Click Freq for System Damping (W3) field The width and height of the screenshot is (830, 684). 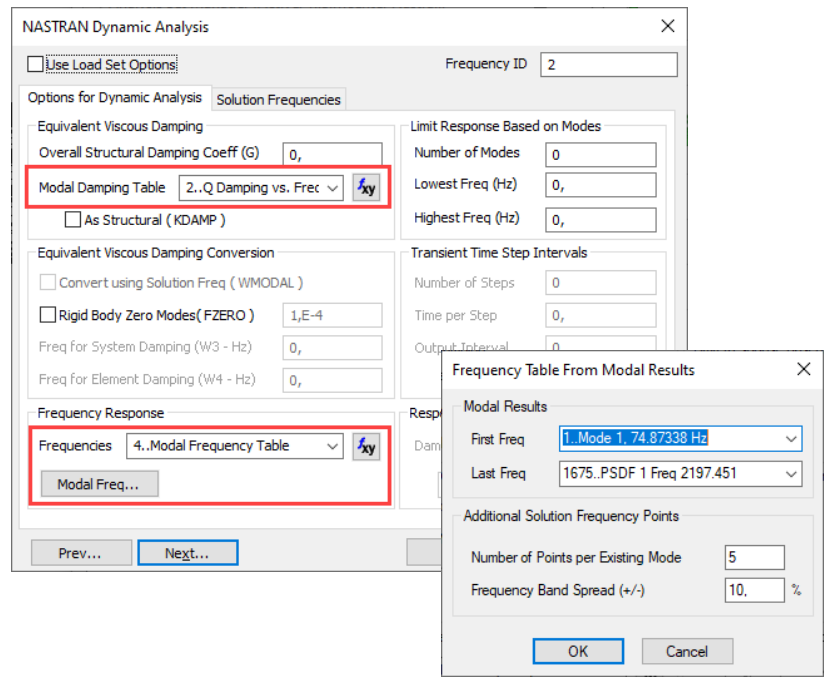point(332,348)
